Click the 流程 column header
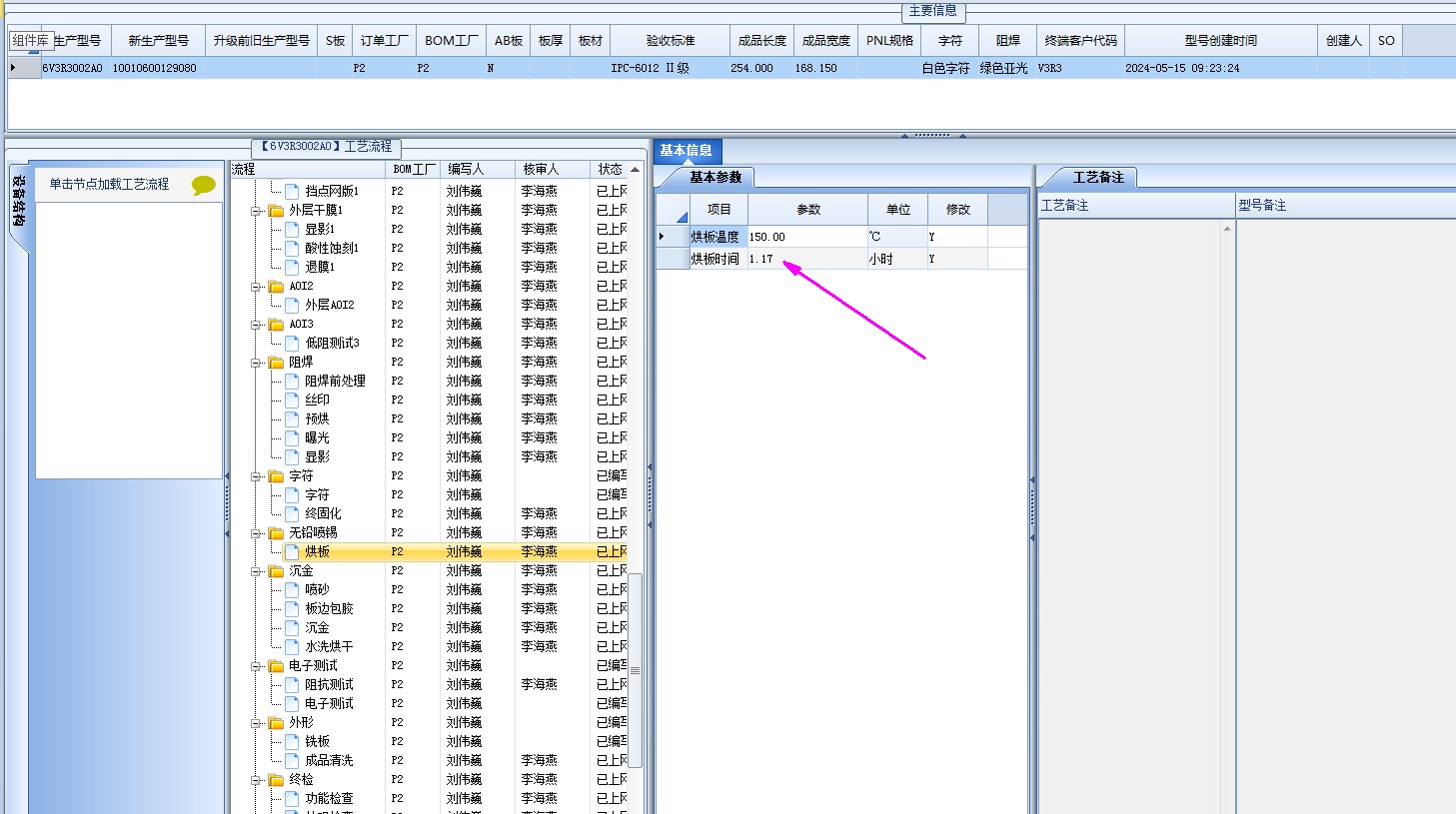Viewport: 1456px width, 814px height. pos(308,169)
